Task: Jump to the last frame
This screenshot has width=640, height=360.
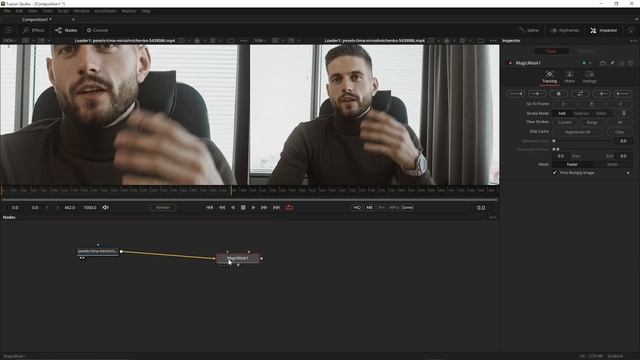Action: 276,207
